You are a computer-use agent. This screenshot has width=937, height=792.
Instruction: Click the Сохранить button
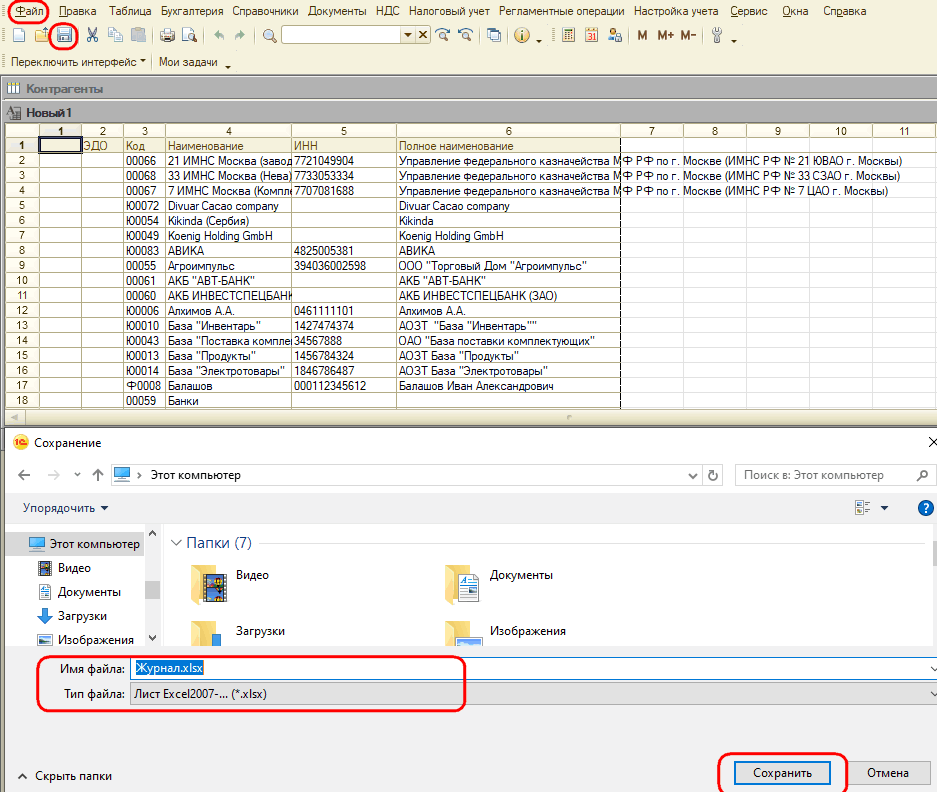782,773
